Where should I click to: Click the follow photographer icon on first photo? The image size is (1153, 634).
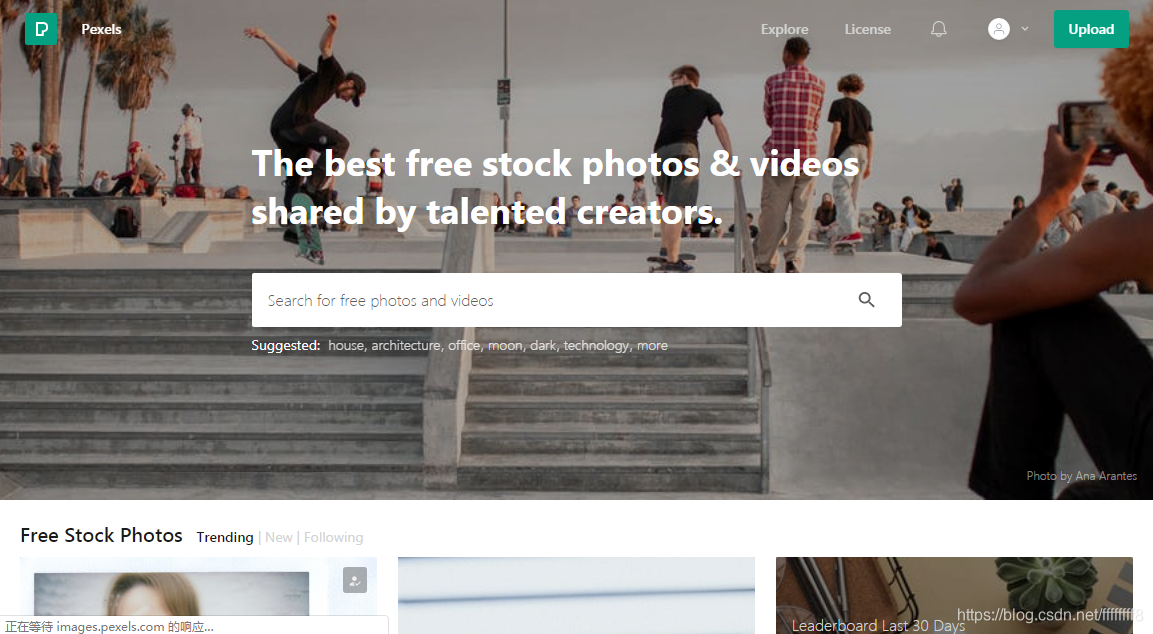354,580
